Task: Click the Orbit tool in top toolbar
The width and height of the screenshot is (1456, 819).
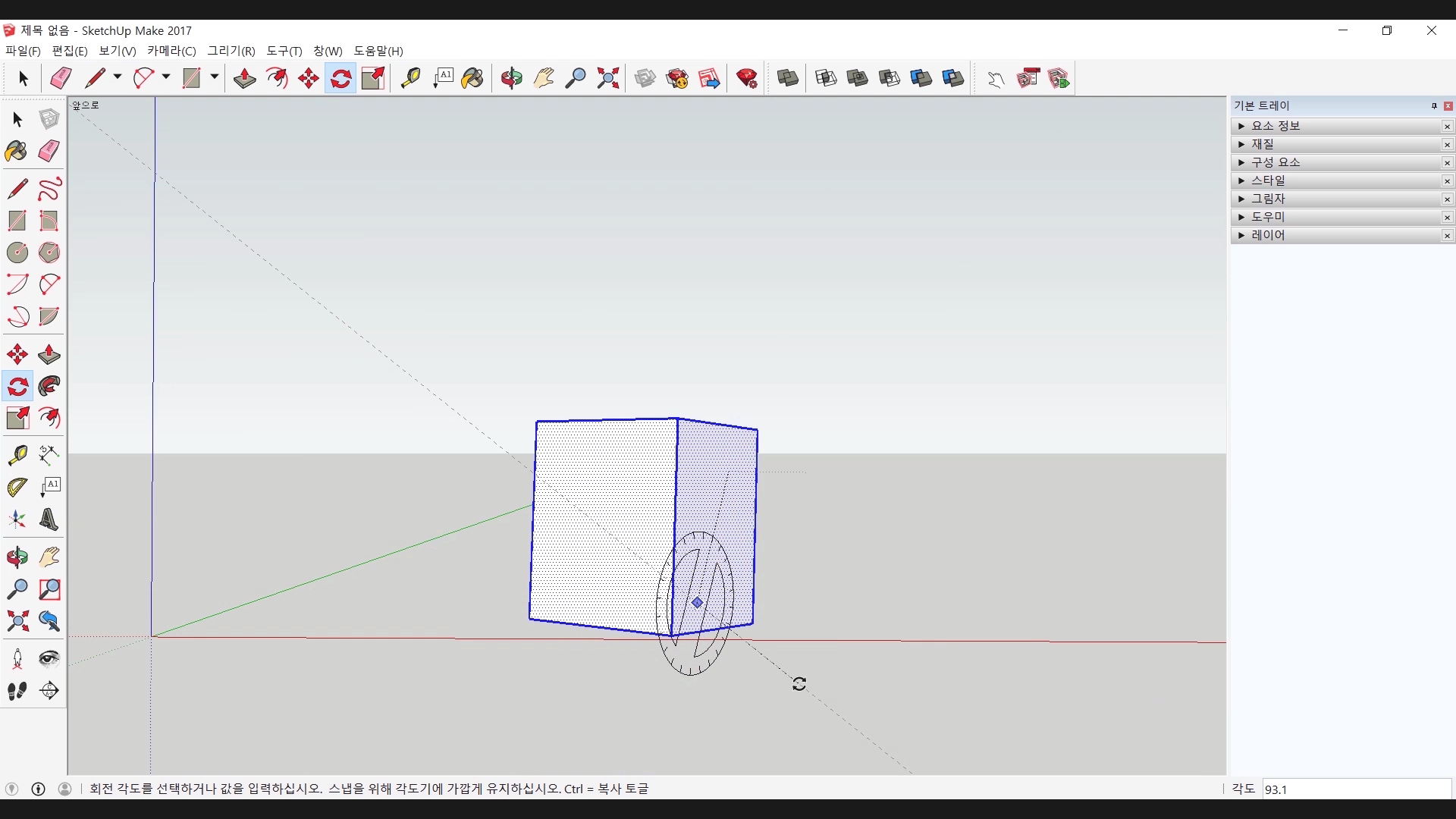Action: click(x=512, y=78)
